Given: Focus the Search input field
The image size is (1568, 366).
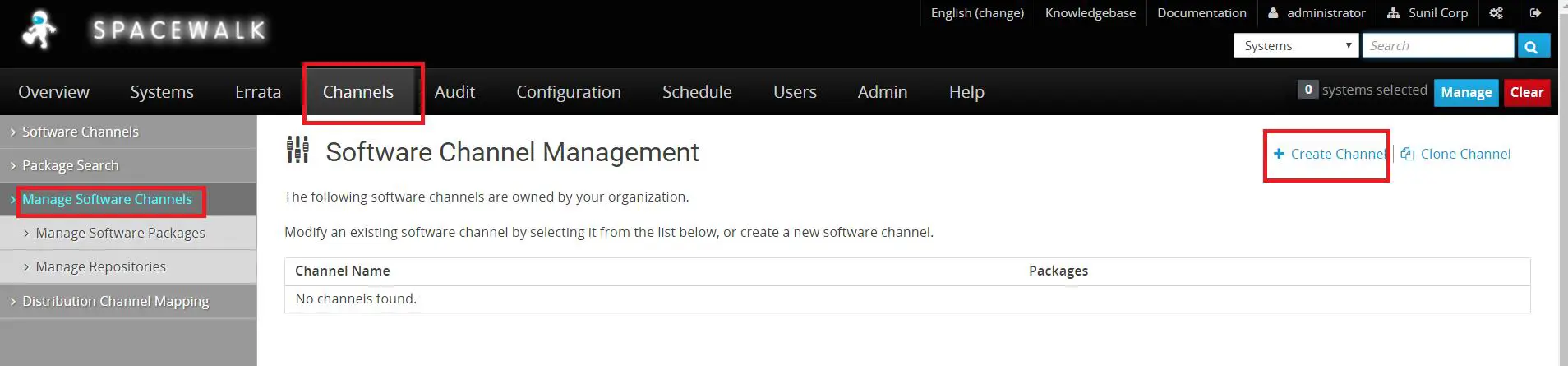Looking at the screenshot, I should pos(1438,46).
